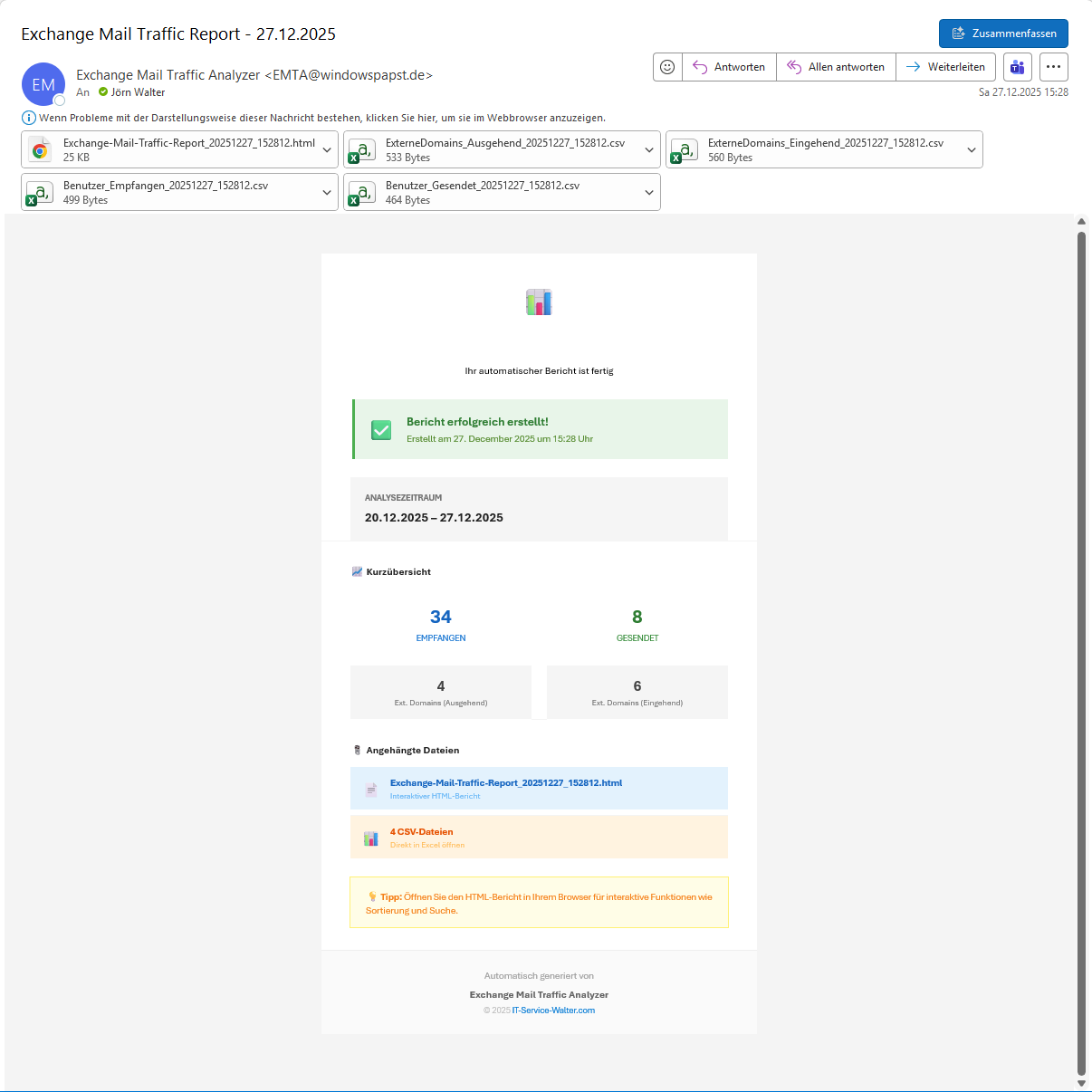Click the Zusammenfassen button

point(1003,34)
